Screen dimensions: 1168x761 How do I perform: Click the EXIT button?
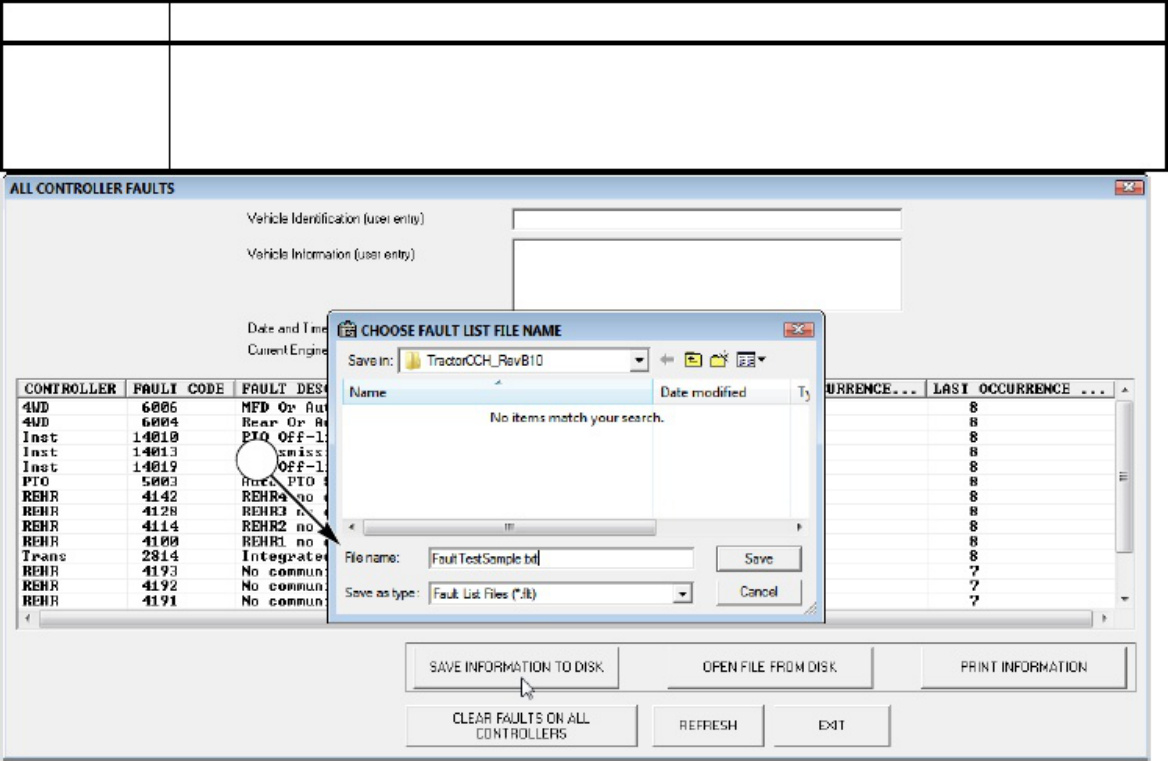pos(831,726)
